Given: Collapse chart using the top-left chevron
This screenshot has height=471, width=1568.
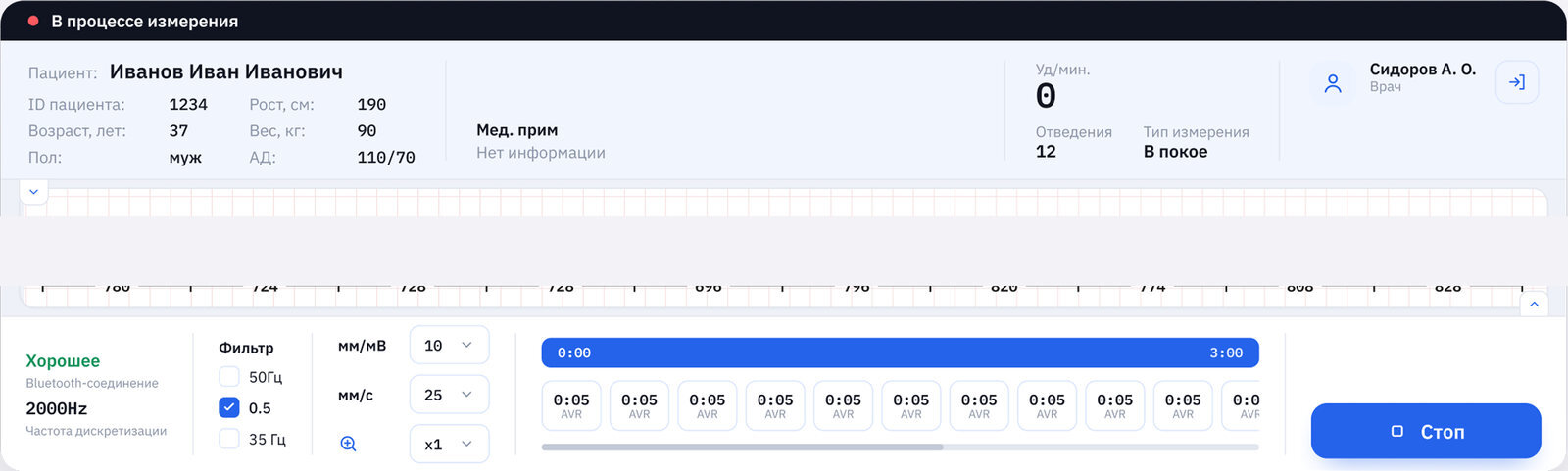Looking at the screenshot, I should click(33, 191).
